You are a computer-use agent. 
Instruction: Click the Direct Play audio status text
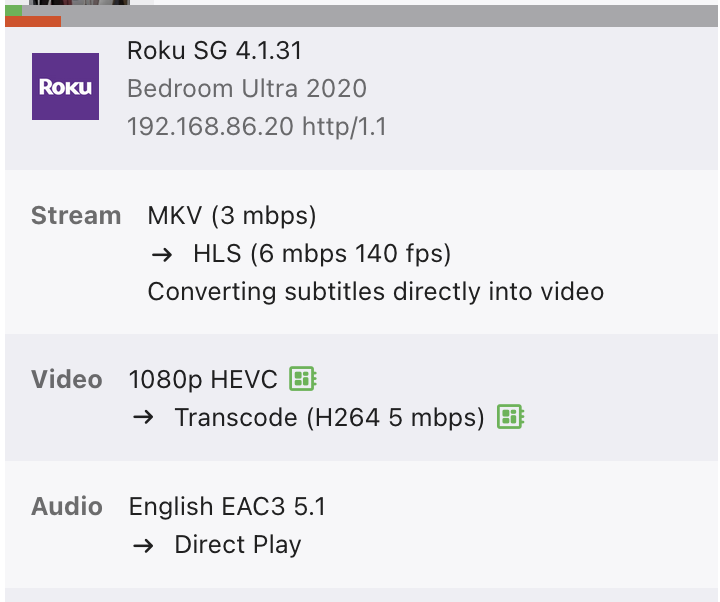[237, 545]
